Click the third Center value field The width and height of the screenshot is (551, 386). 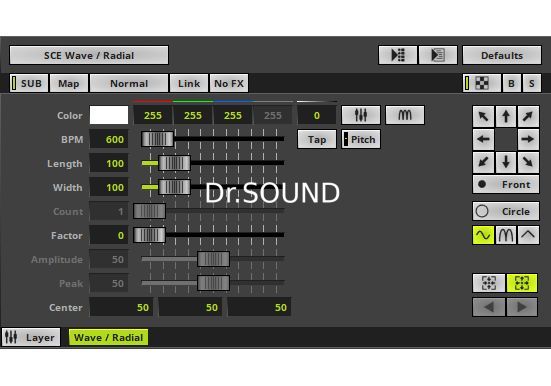259,307
